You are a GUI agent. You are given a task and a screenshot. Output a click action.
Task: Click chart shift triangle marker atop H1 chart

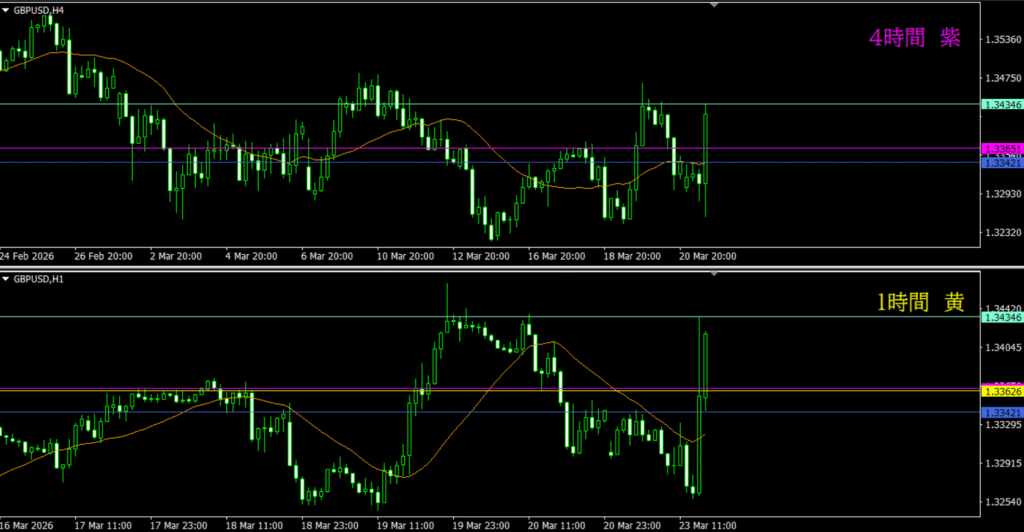coord(713,273)
